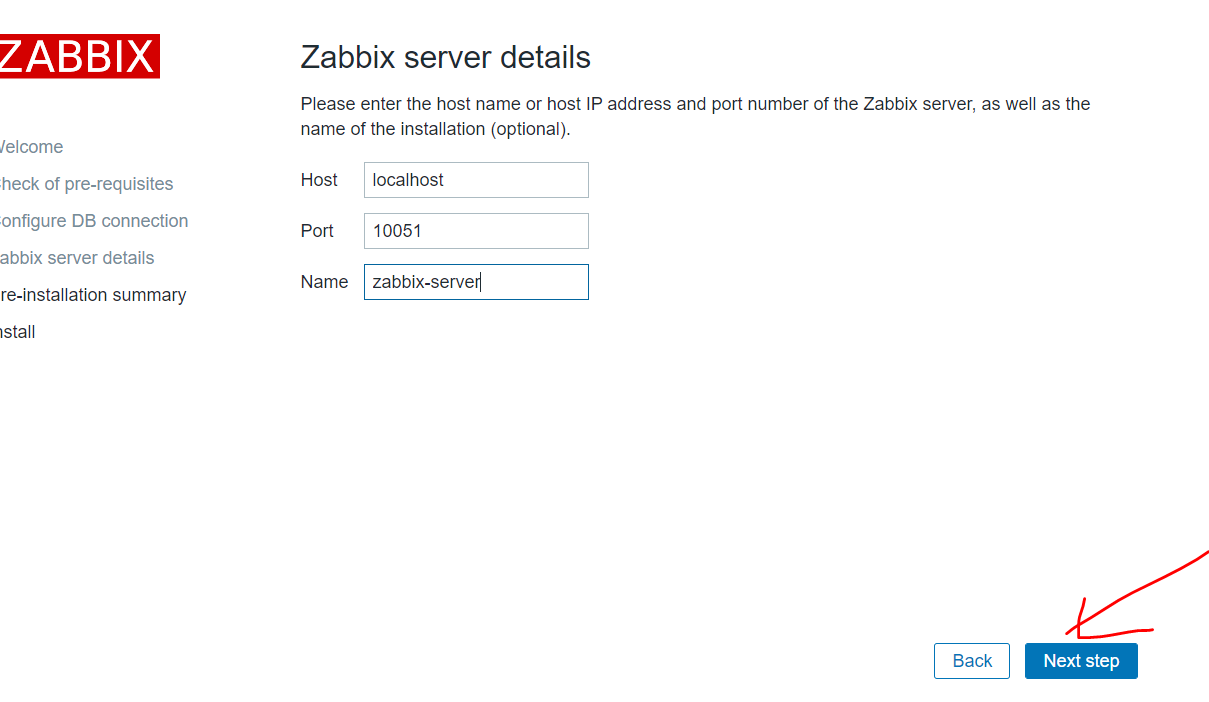The image size is (1209, 702).
Task: Select the Install step in sidebar
Action: (18, 332)
